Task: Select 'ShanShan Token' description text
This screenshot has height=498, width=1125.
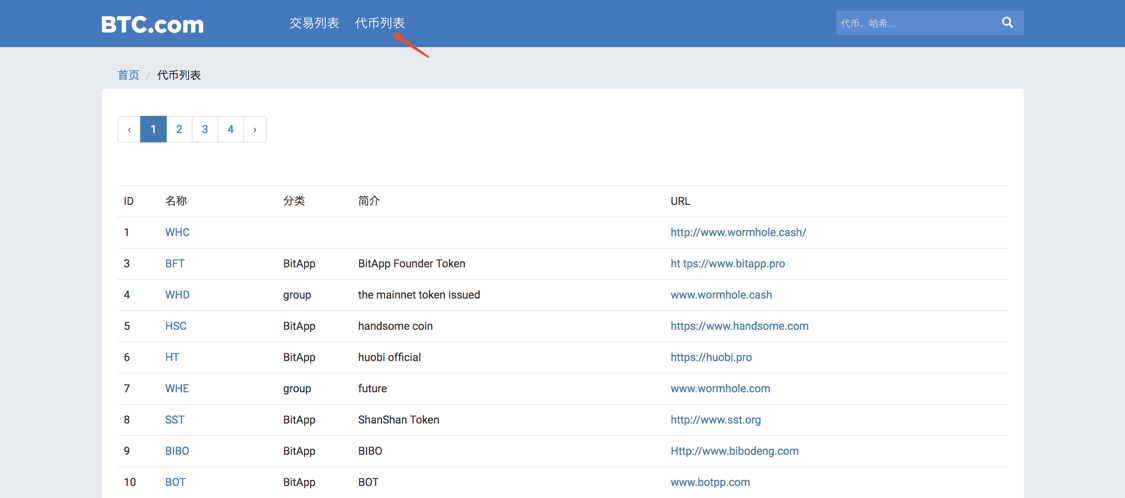Action: point(398,420)
